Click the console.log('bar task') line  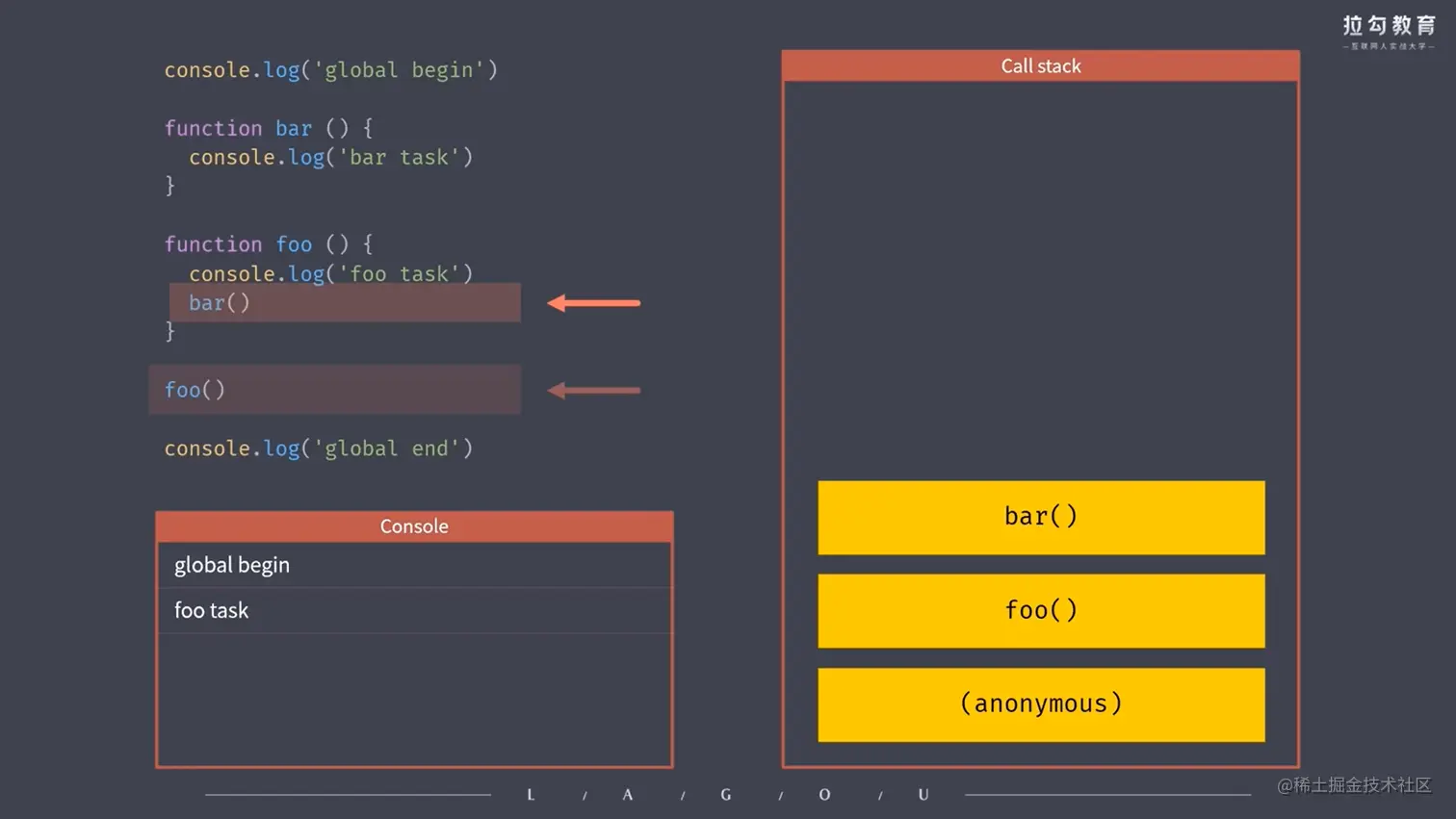click(x=331, y=157)
